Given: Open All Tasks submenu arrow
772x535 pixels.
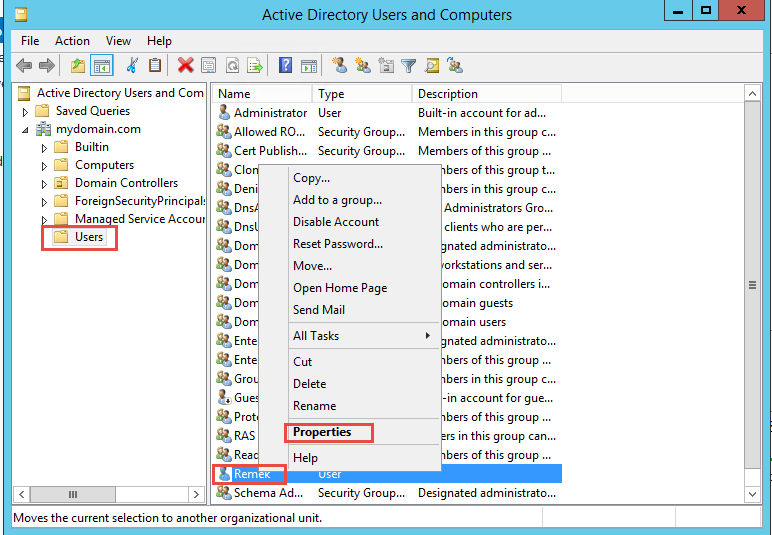Looking at the screenshot, I should tap(427, 336).
